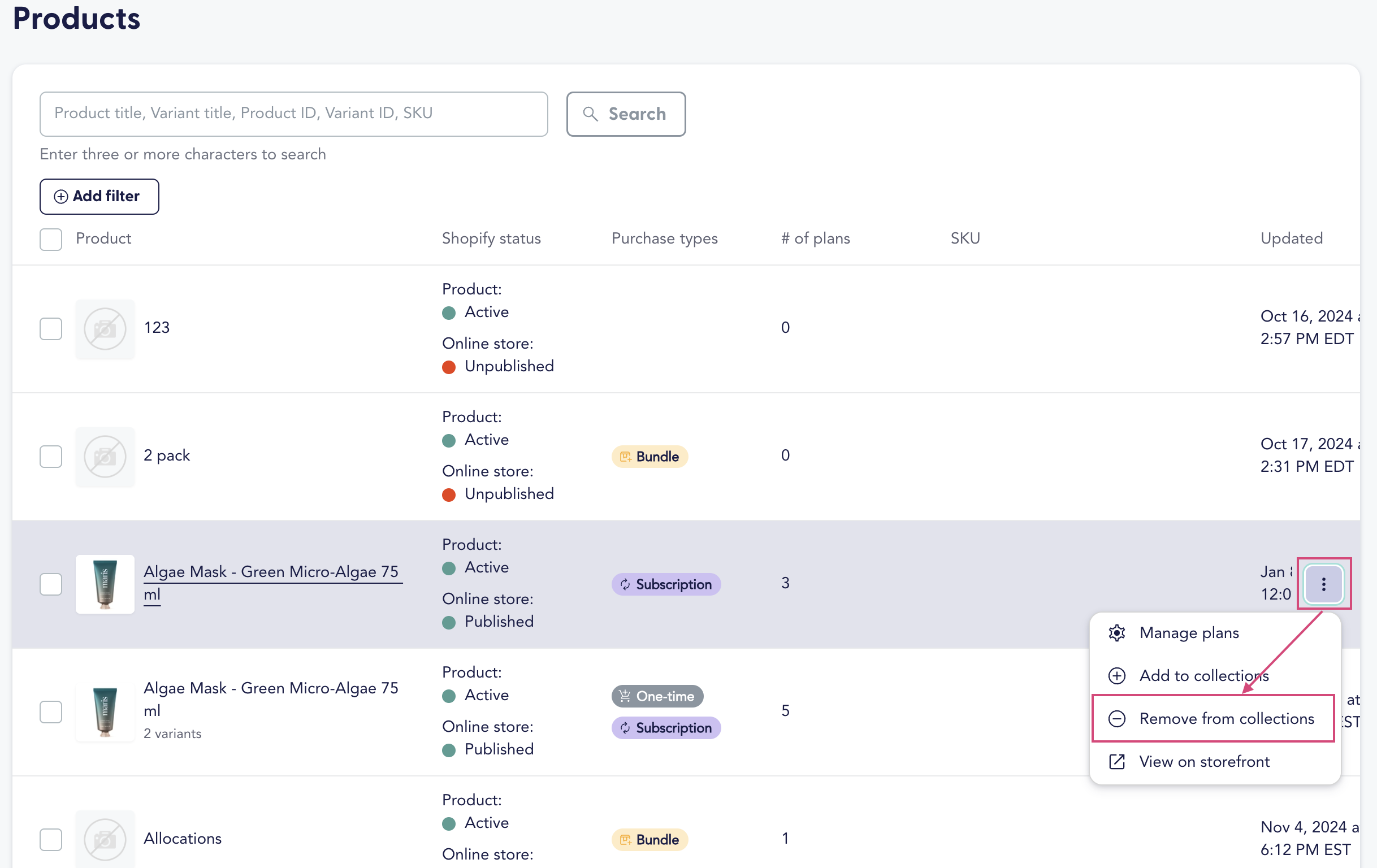
Task: Click the external link icon for View on storefront
Action: tap(1116, 762)
